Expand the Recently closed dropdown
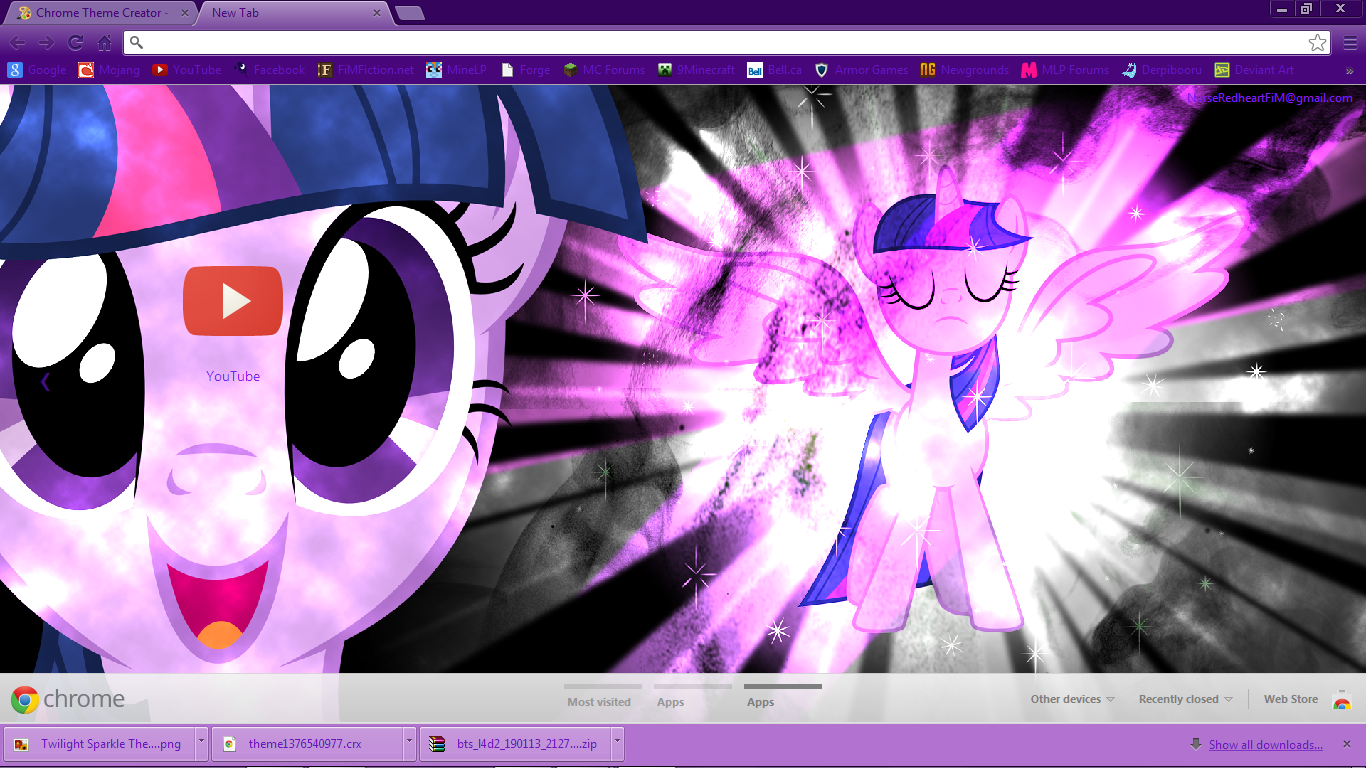 pos(1186,699)
